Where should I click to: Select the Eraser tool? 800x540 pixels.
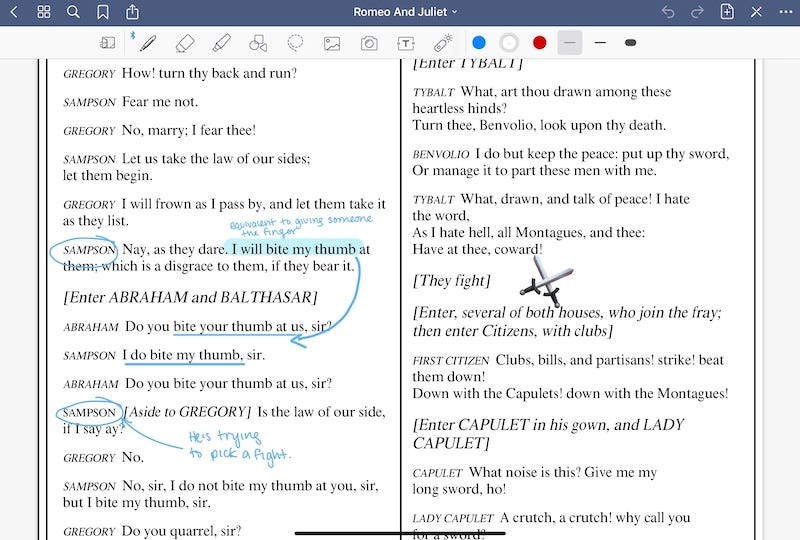click(x=185, y=43)
